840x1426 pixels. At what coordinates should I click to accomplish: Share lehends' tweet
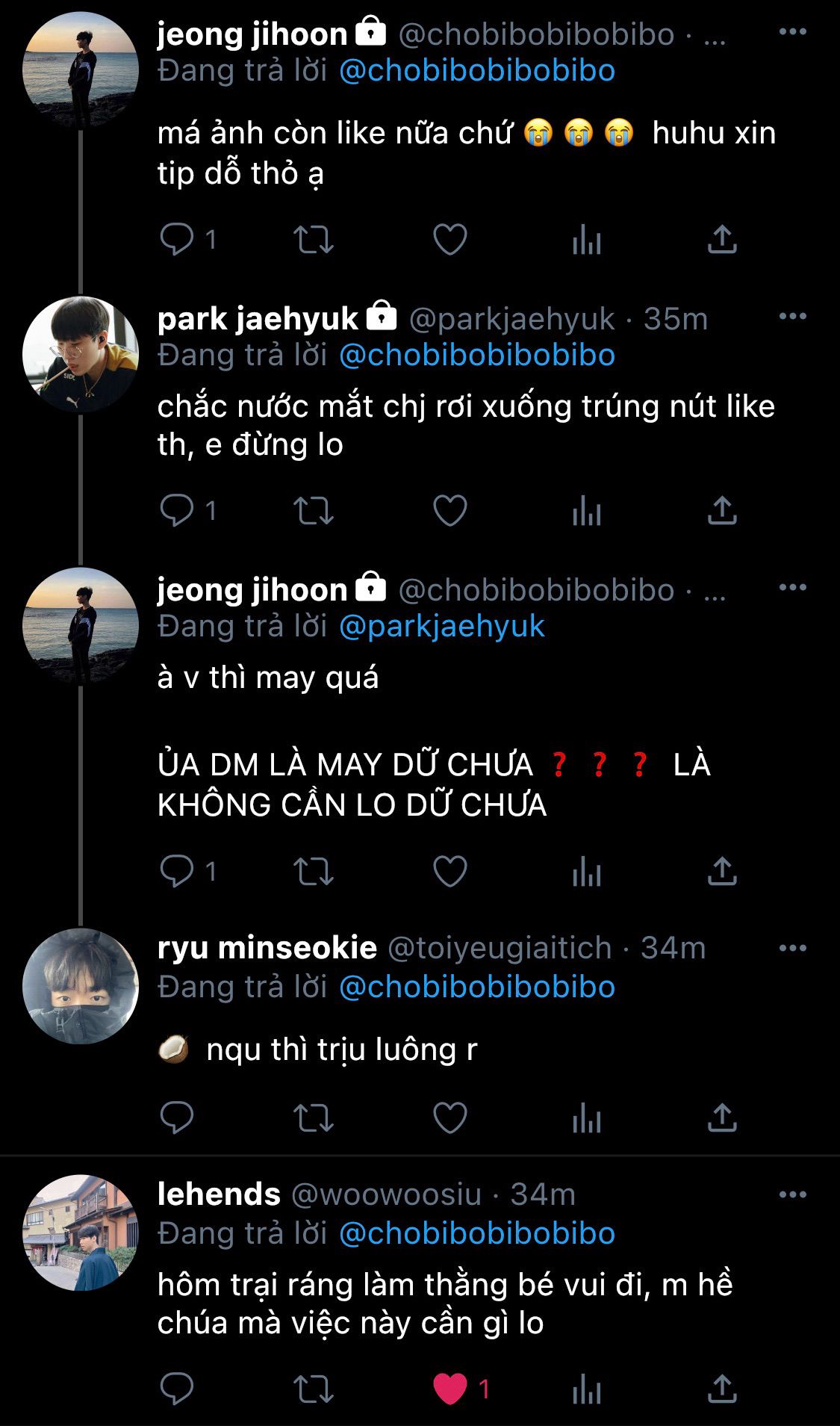(x=721, y=1389)
